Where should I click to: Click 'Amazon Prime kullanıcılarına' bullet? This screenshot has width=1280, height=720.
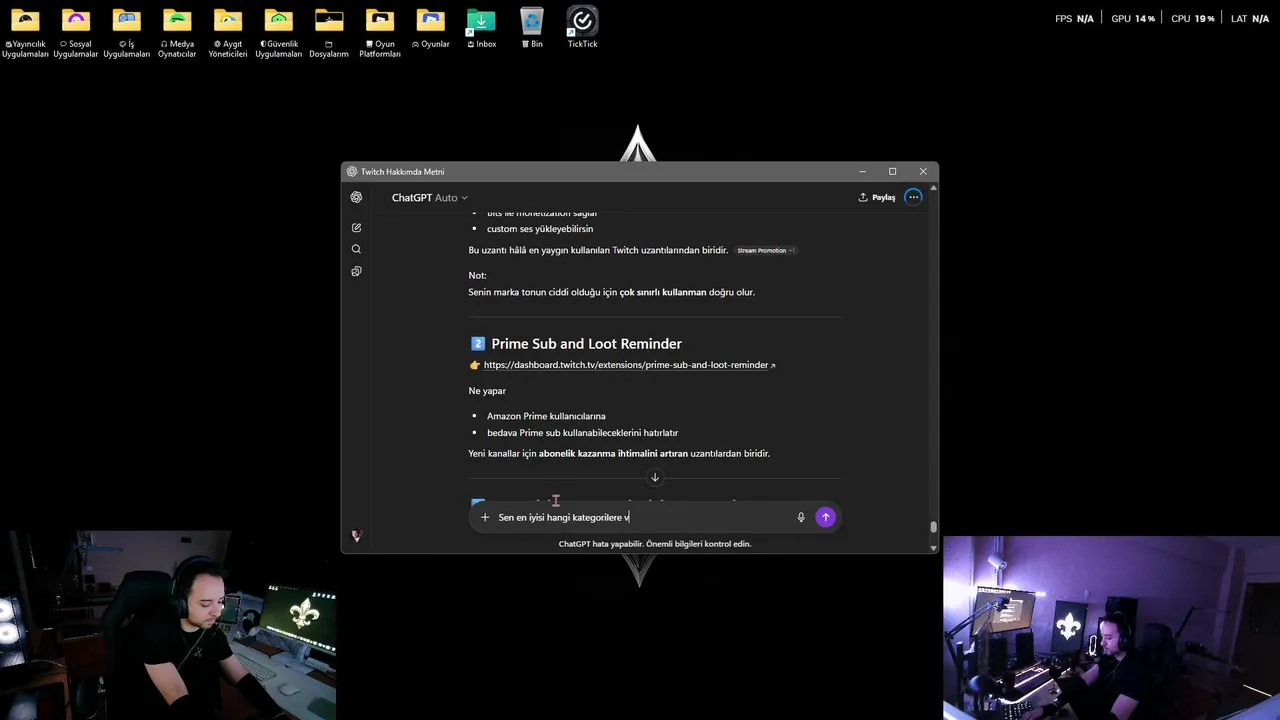tap(546, 416)
